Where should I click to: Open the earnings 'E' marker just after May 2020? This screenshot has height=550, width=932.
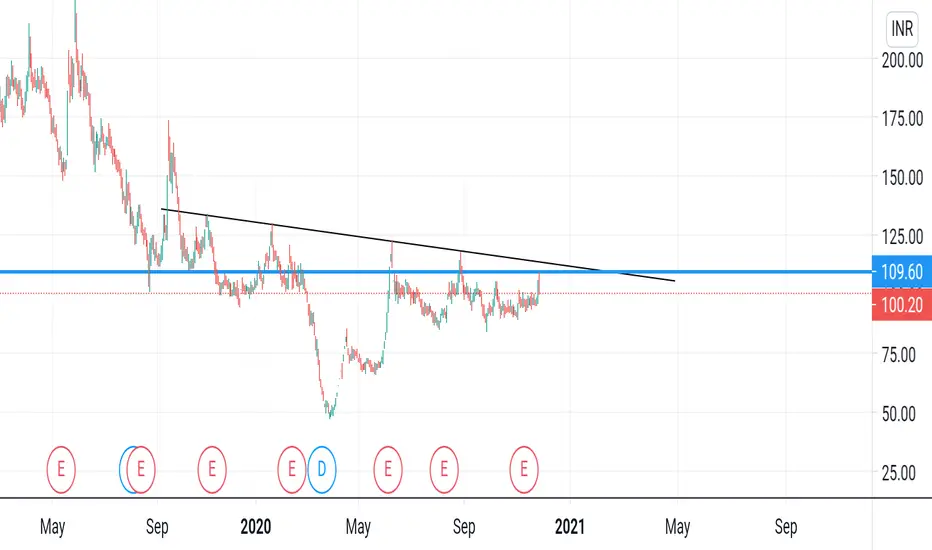coord(388,469)
